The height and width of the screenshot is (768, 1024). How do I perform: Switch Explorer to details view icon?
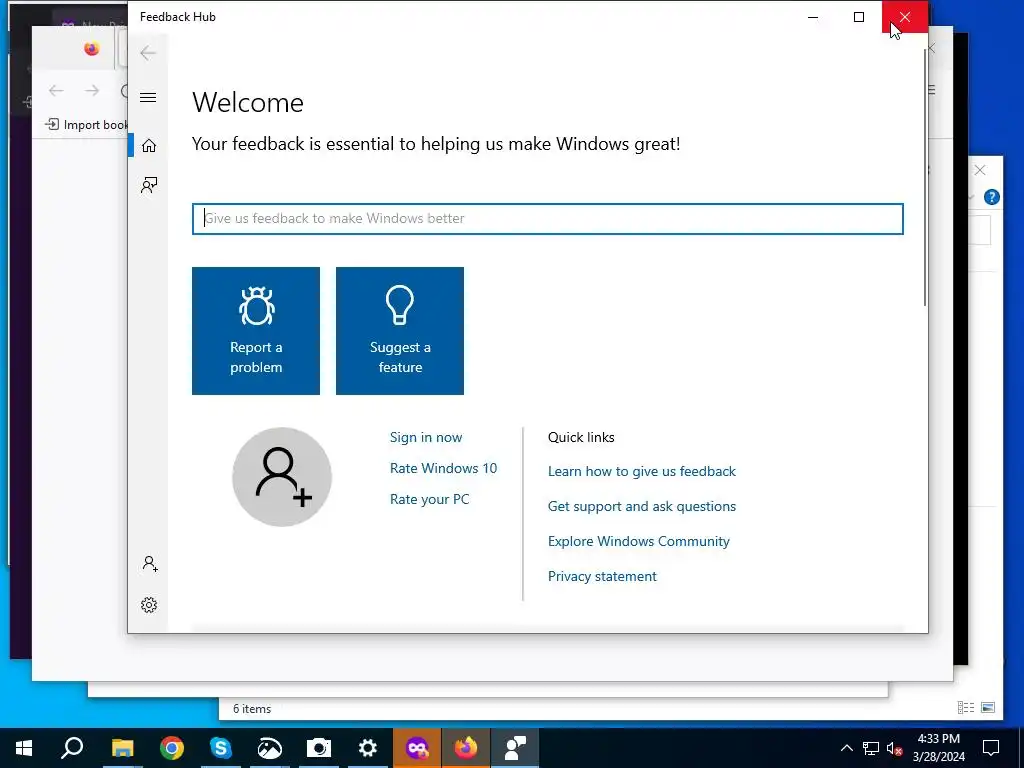pyautogui.click(x=966, y=707)
